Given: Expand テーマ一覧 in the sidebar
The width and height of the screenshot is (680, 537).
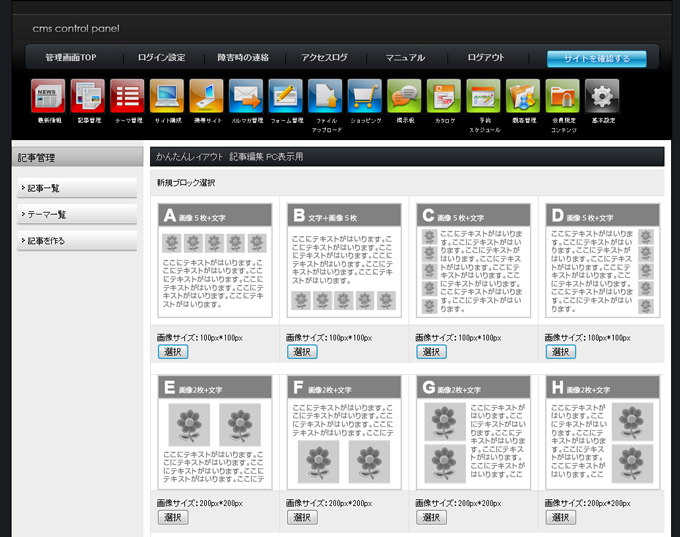Looking at the screenshot, I should [77, 214].
